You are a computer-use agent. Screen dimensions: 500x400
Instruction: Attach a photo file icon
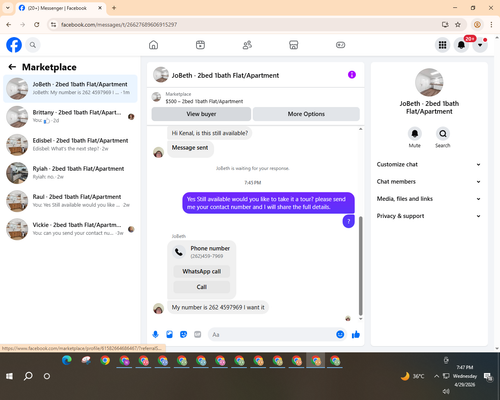169,334
